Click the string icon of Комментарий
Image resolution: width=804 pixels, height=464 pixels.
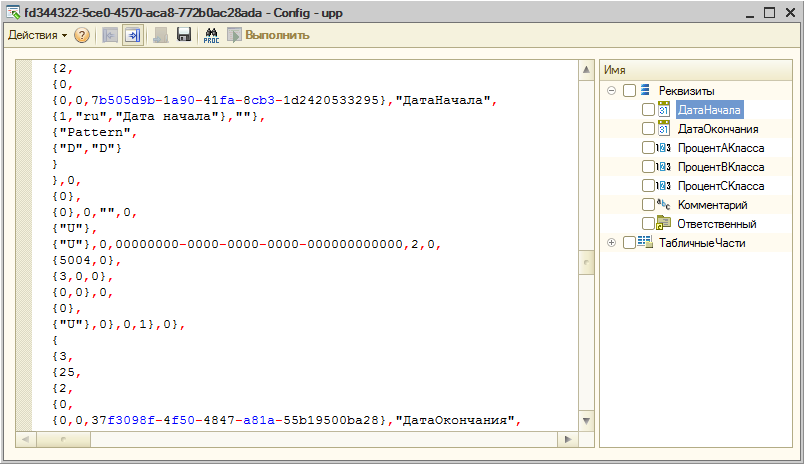(664, 205)
